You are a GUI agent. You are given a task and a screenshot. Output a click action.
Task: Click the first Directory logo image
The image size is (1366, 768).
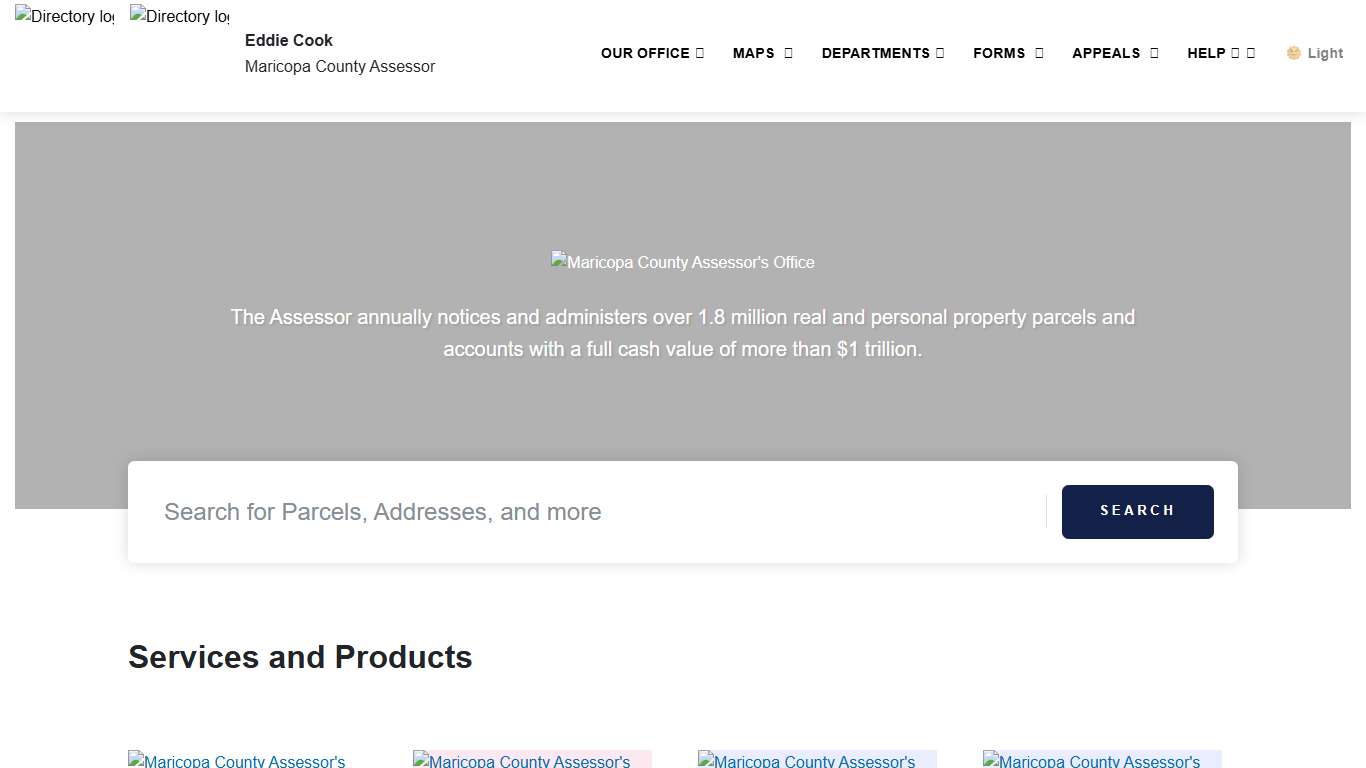coord(64,17)
